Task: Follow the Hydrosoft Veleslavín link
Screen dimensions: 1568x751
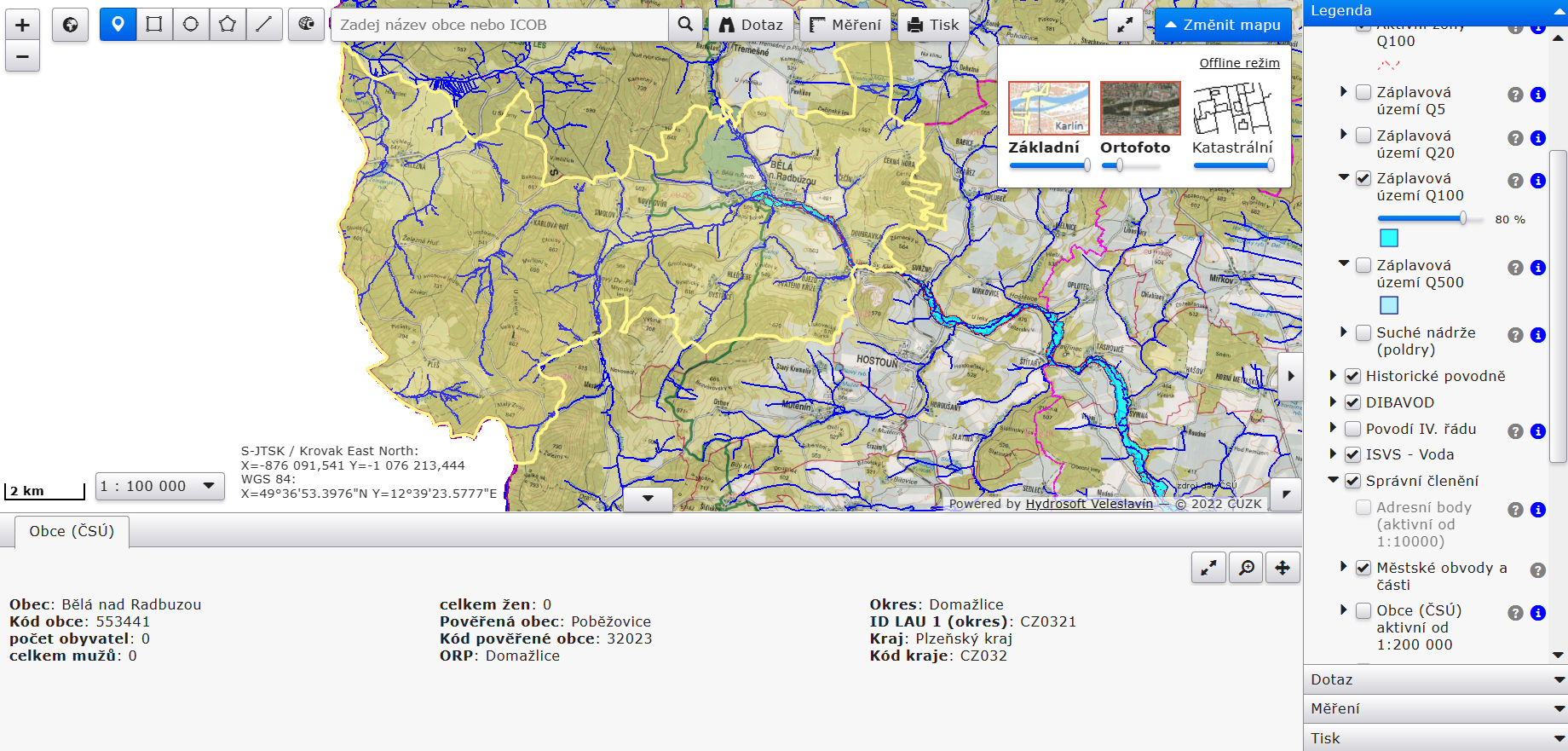Action: 1089,504
